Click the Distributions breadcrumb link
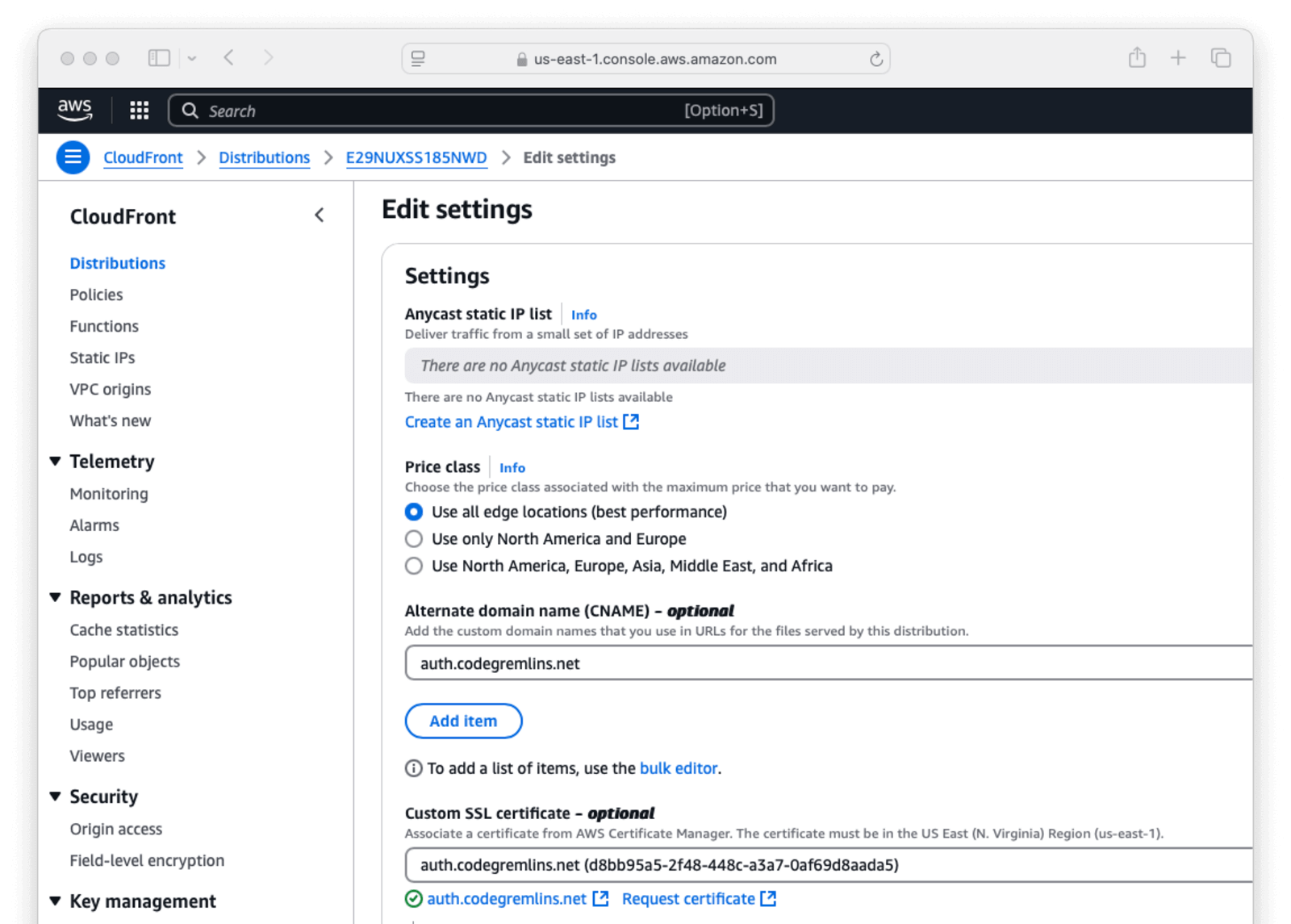Image resolution: width=1291 pixels, height=924 pixels. click(x=265, y=157)
